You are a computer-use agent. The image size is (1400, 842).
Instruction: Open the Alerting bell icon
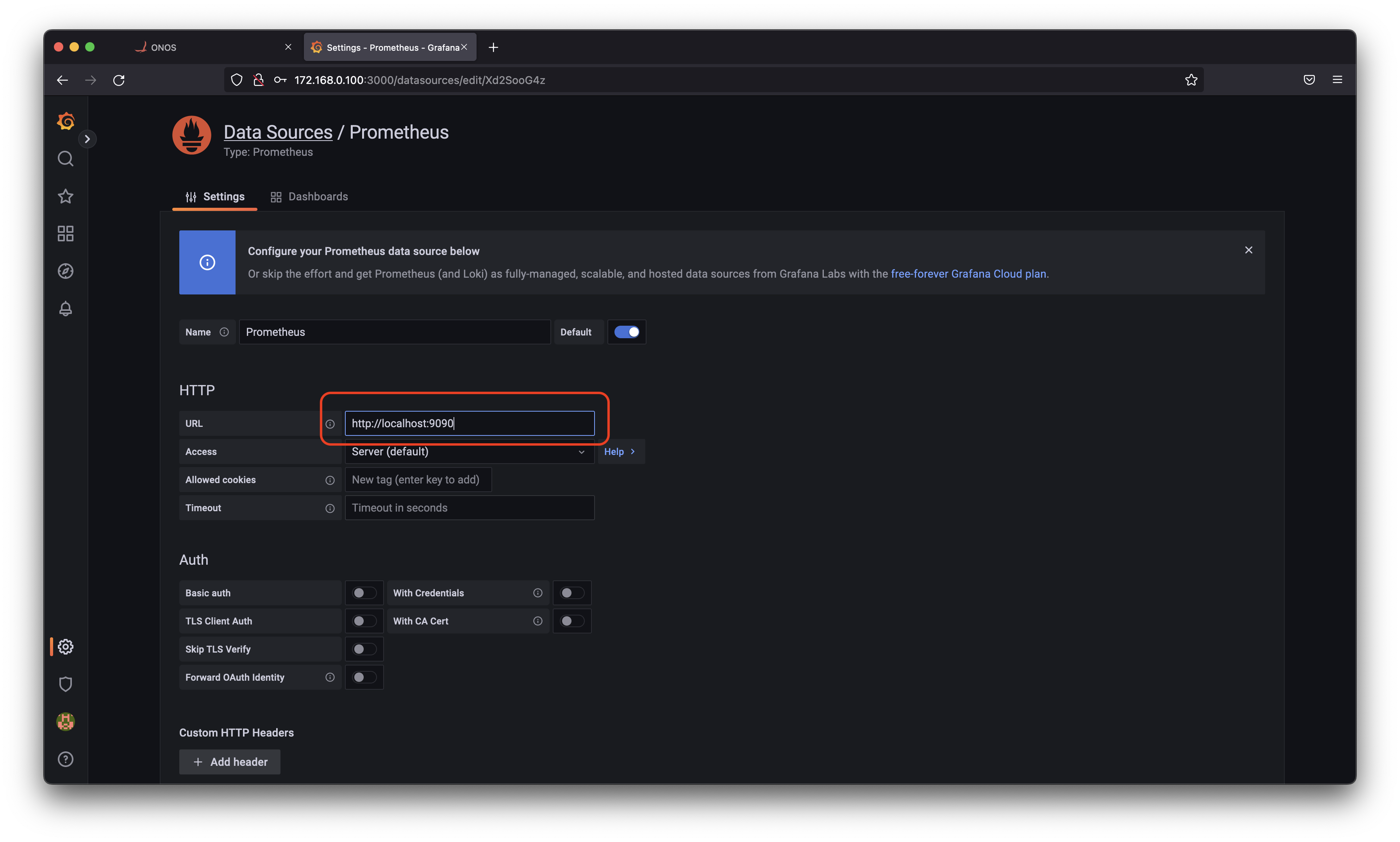(66, 309)
